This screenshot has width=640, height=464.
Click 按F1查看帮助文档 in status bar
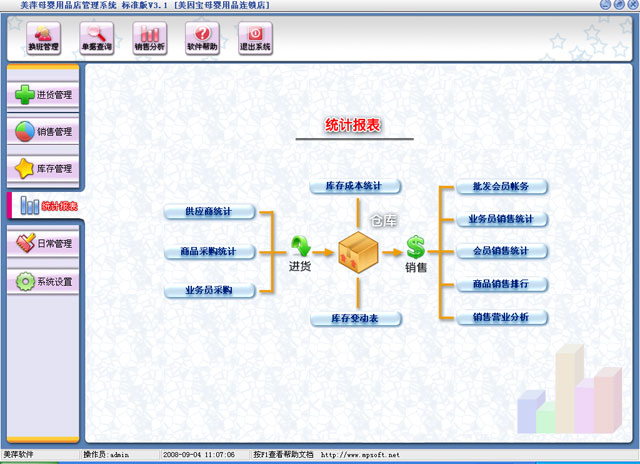click(283, 455)
